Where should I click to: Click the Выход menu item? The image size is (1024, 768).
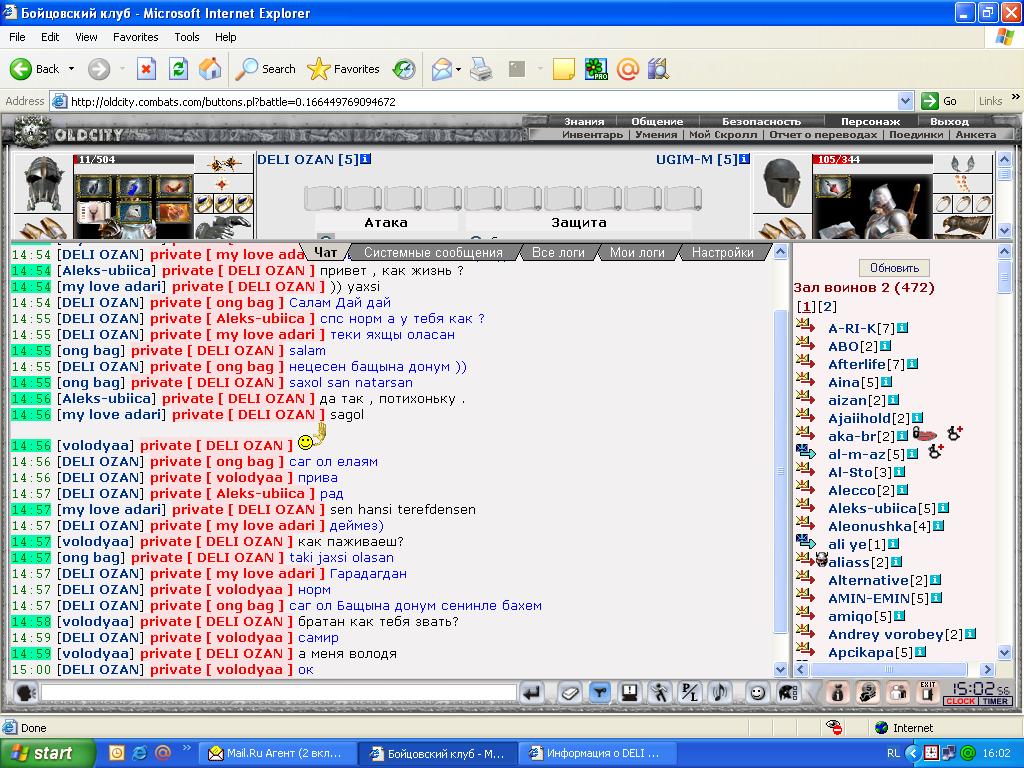click(x=949, y=121)
